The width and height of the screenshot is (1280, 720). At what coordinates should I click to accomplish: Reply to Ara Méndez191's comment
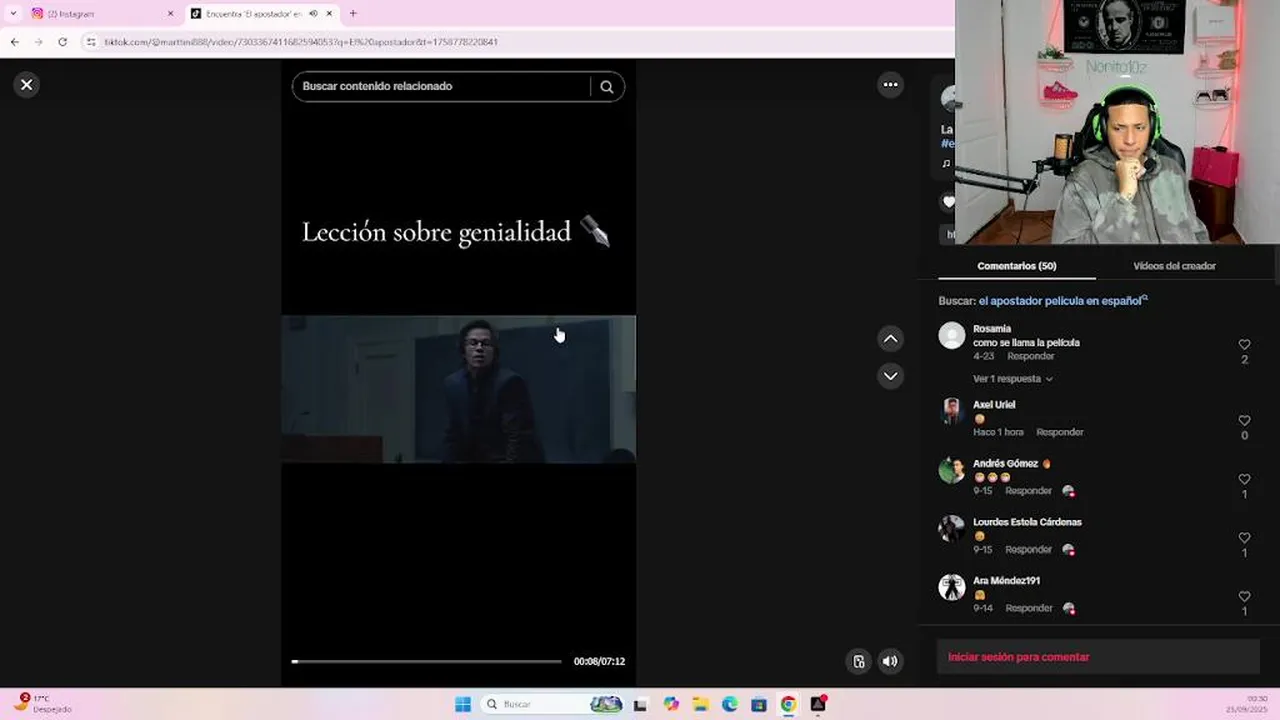[1028, 609]
